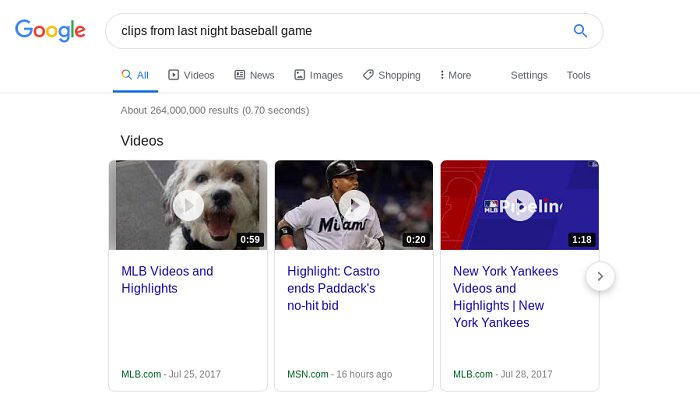Click the 0:59 duration badge
This screenshot has width=700, height=418.
tap(250, 240)
